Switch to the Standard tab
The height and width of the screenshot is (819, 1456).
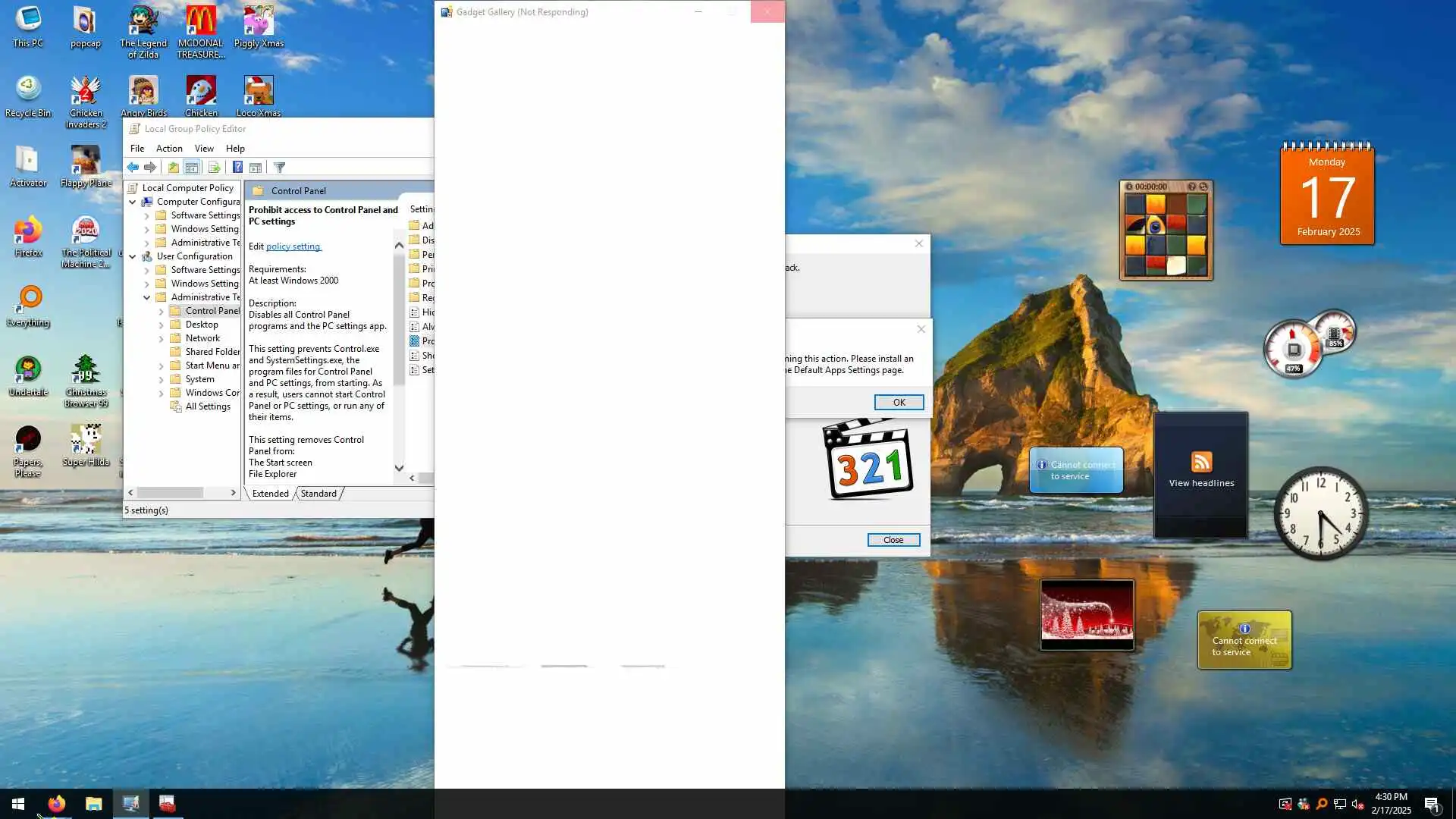pyautogui.click(x=318, y=494)
